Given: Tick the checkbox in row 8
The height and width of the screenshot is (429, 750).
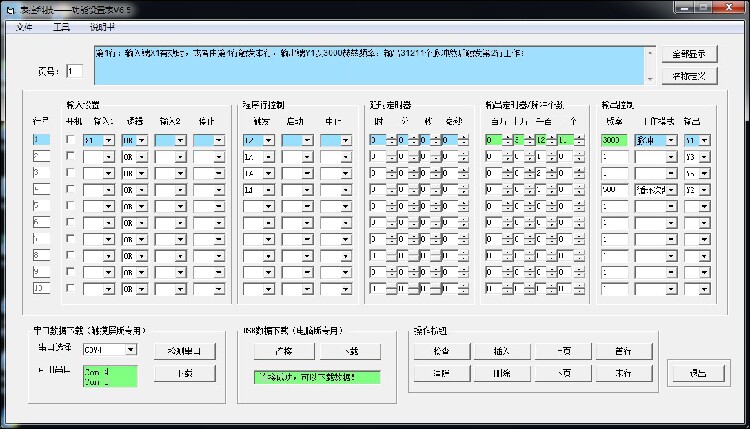Looking at the screenshot, I should (70, 255).
